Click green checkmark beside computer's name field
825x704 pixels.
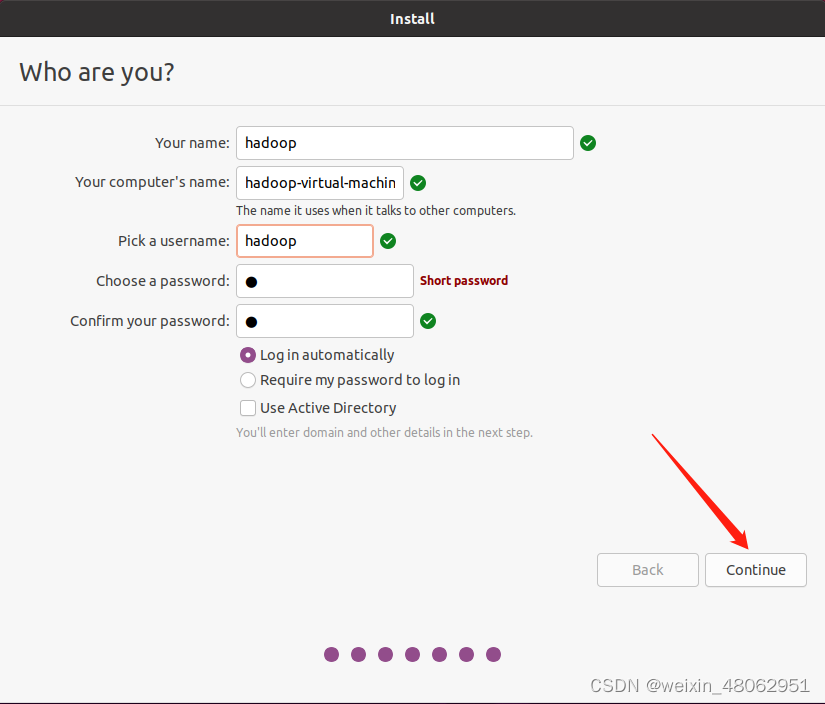click(418, 183)
